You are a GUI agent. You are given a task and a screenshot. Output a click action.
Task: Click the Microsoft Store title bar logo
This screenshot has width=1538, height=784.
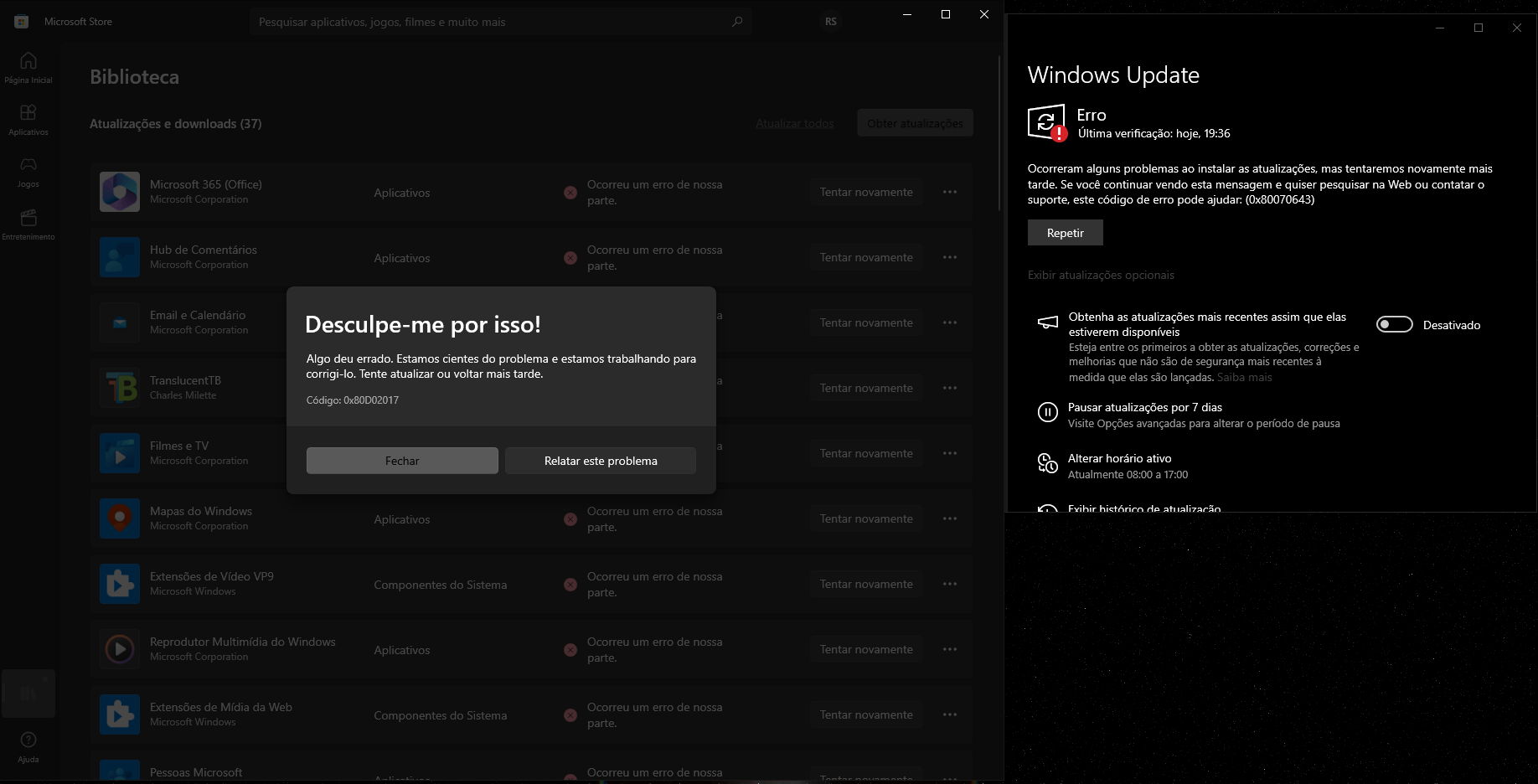pyautogui.click(x=22, y=22)
